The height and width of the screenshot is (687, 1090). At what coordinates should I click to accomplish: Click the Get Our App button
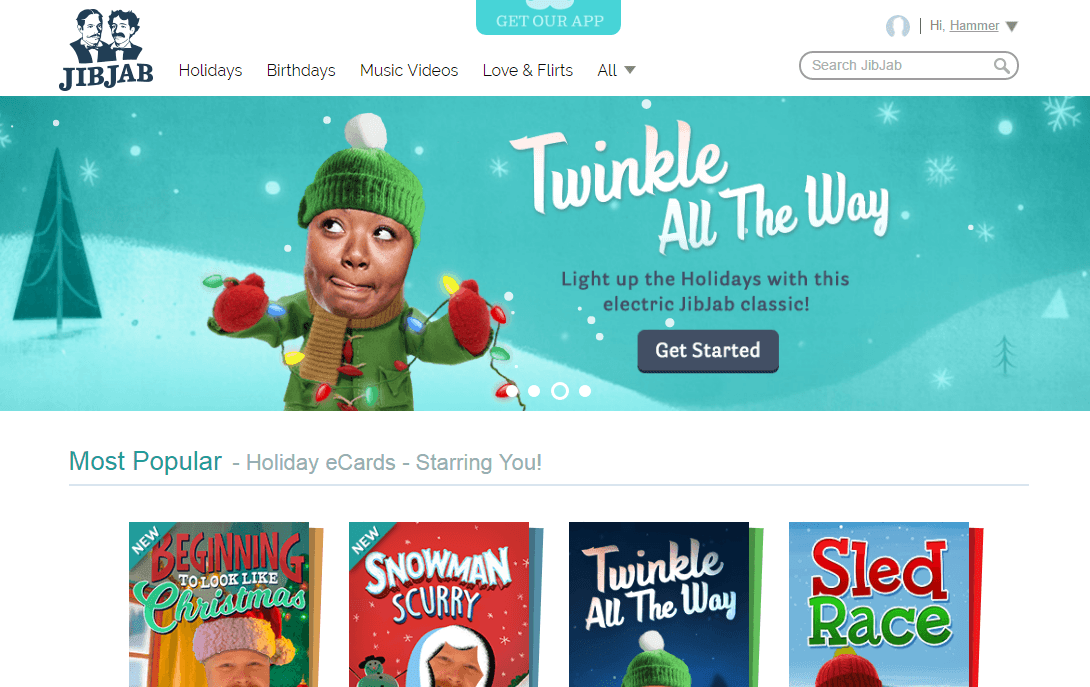click(548, 17)
